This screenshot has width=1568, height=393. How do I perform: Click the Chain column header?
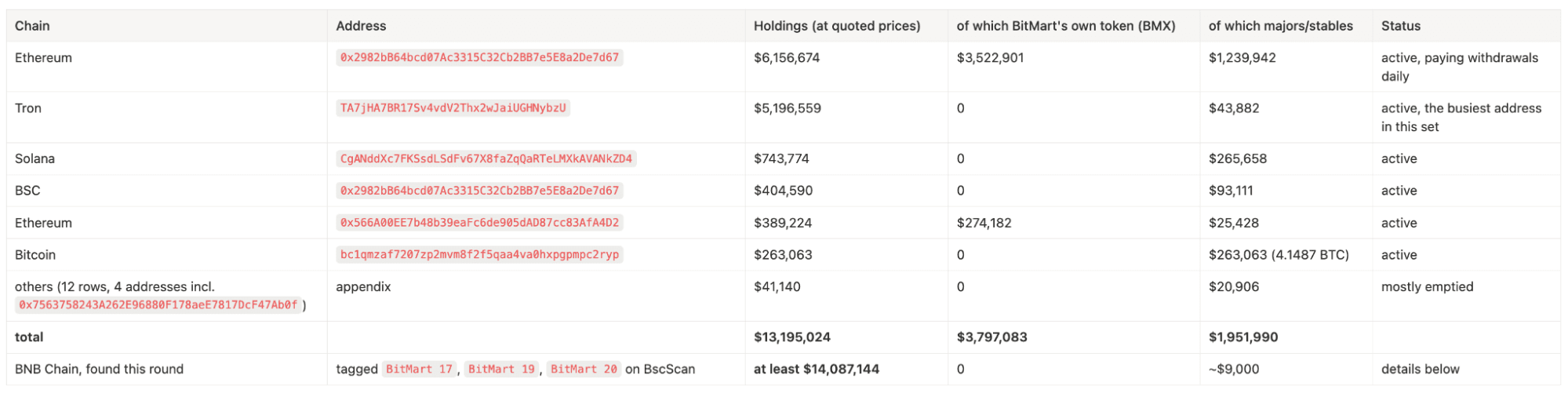tap(32, 26)
